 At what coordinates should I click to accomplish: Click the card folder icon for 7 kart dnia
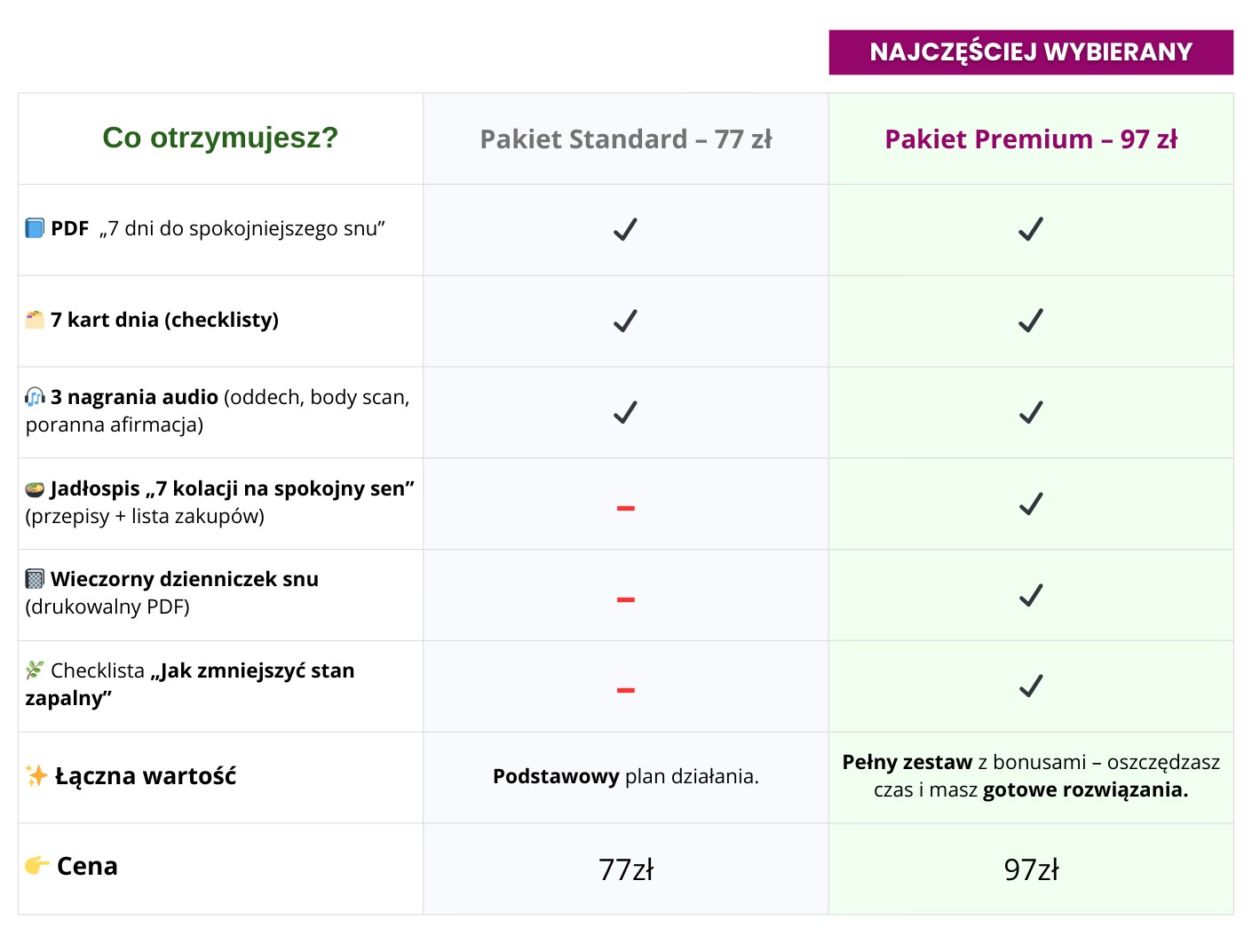click(35, 320)
